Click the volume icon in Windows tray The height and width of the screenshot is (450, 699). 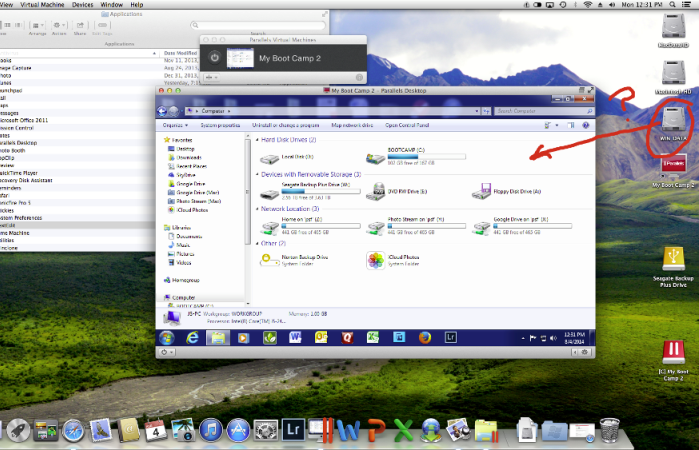coord(553,338)
